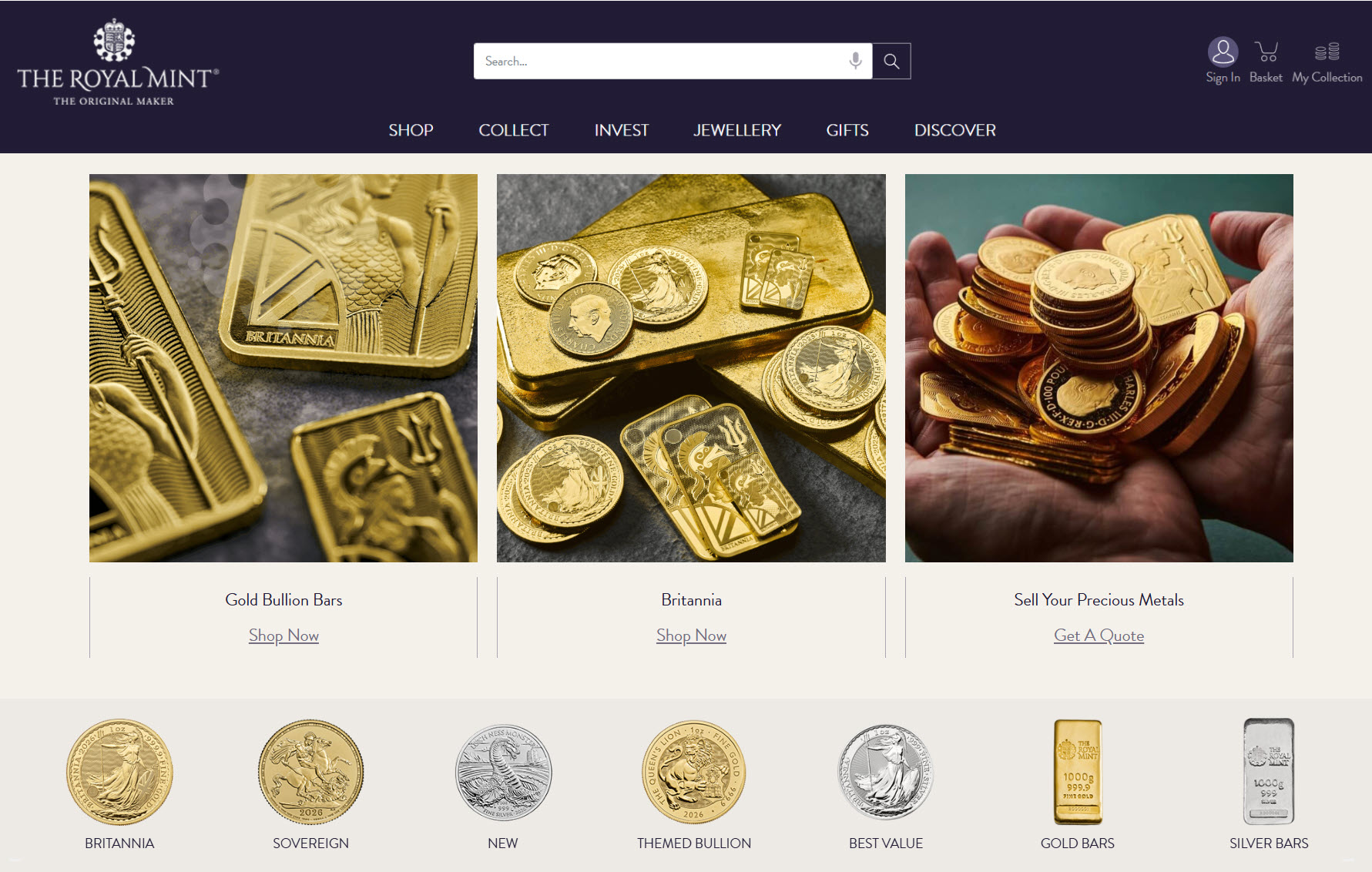Focus the Search text field
This screenshot has height=872, width=1372.
click(x=659, y=62)
